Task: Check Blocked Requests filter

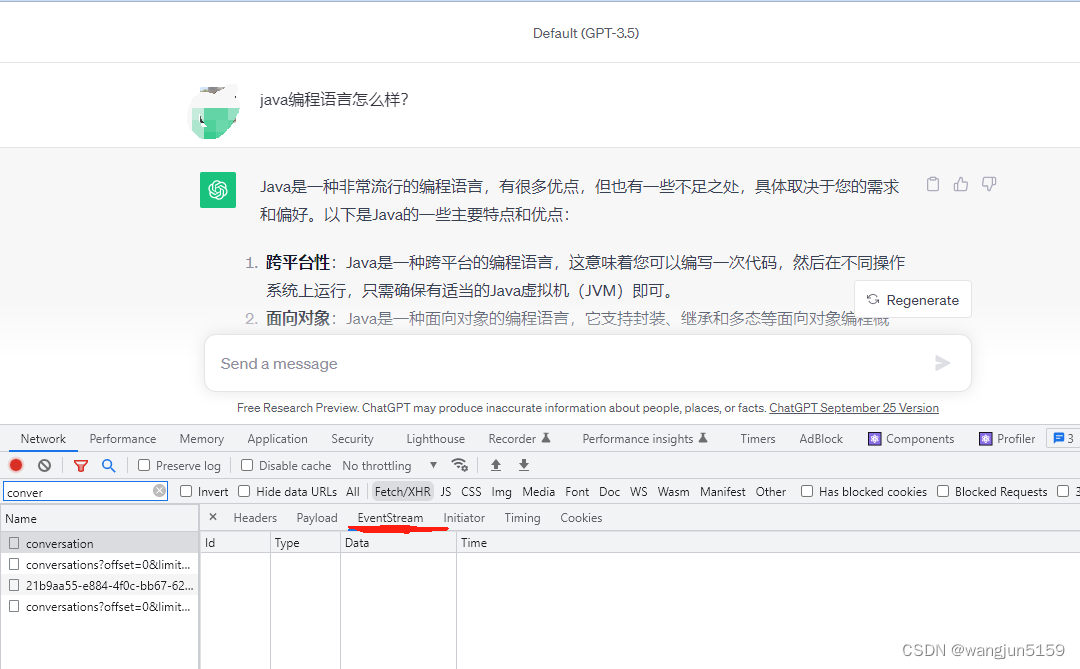Action: point(943,491)
